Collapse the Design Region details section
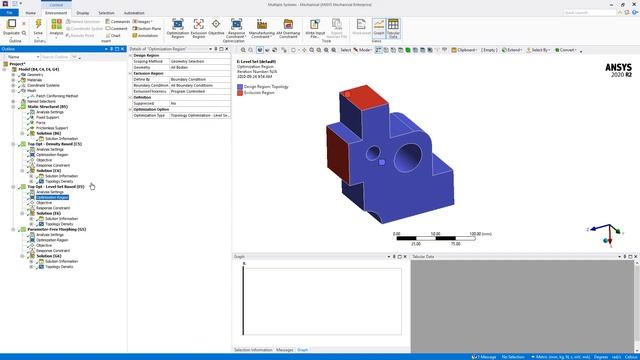 (131, 55)
